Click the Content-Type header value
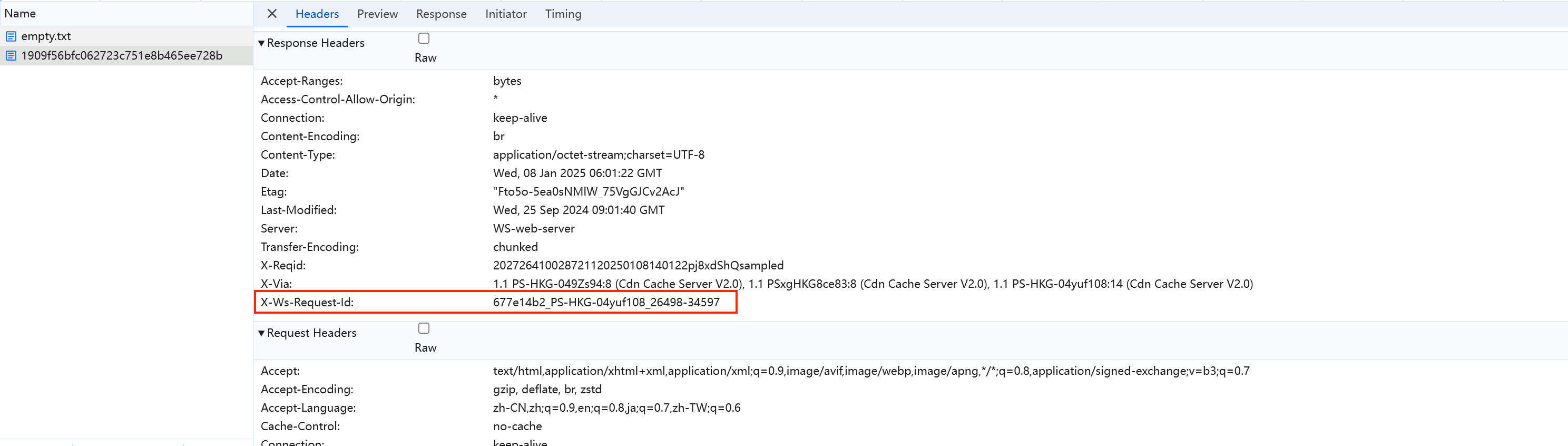 pos(599,155)
